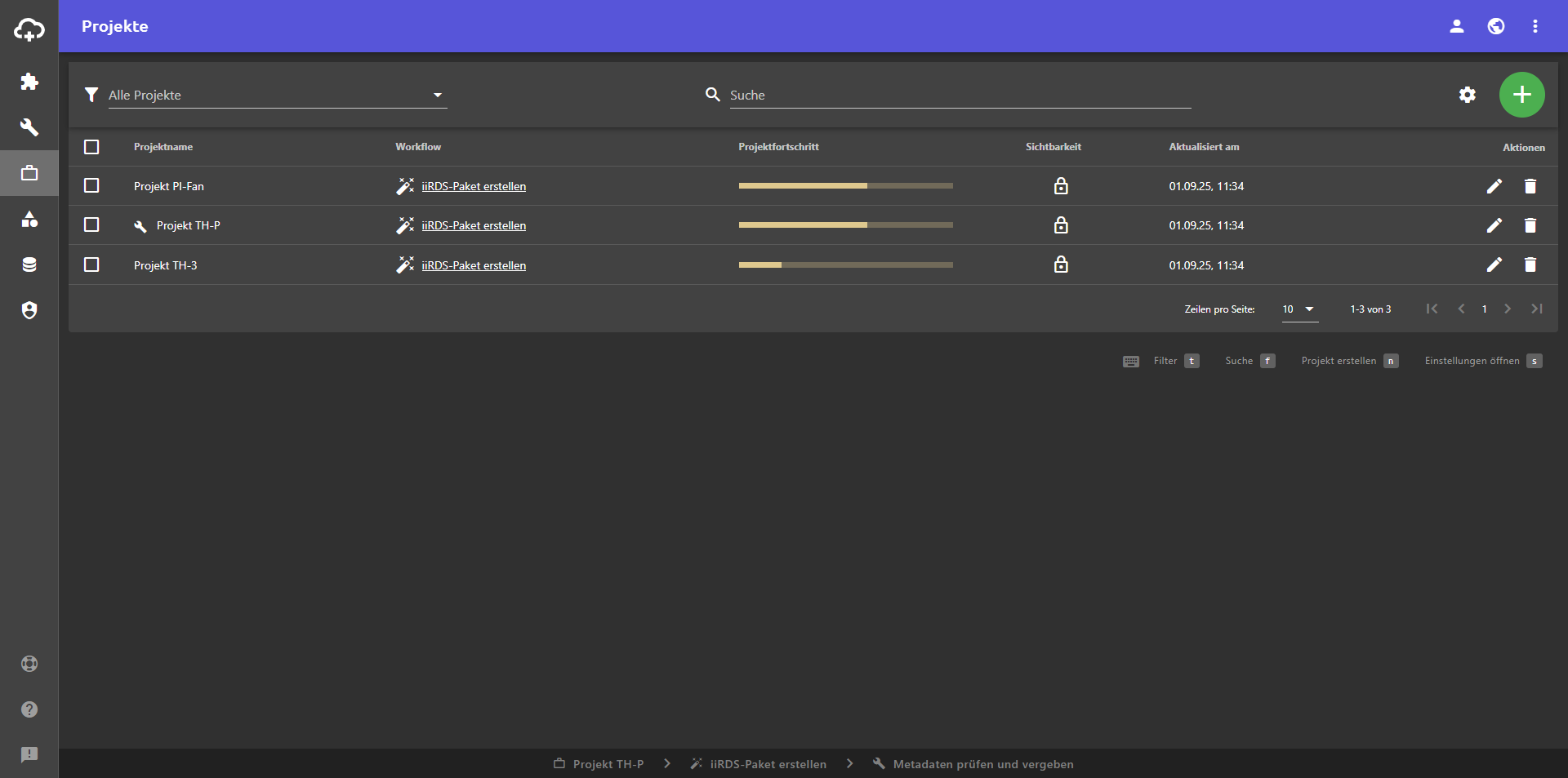Open the rows per page dropdown

(1298, 309)
